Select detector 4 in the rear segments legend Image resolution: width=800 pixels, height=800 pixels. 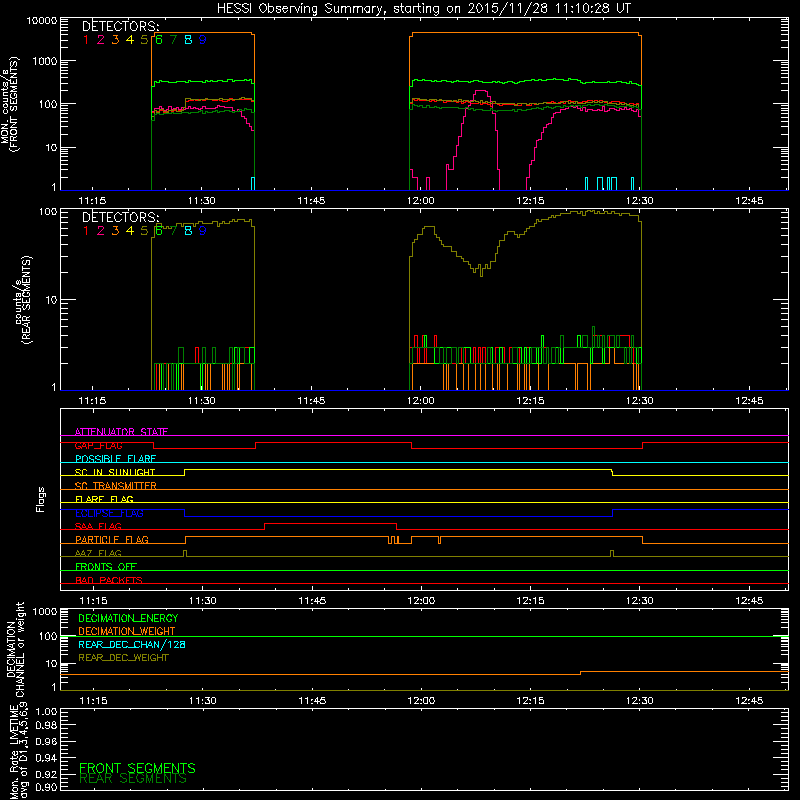(x=130, y=231)
